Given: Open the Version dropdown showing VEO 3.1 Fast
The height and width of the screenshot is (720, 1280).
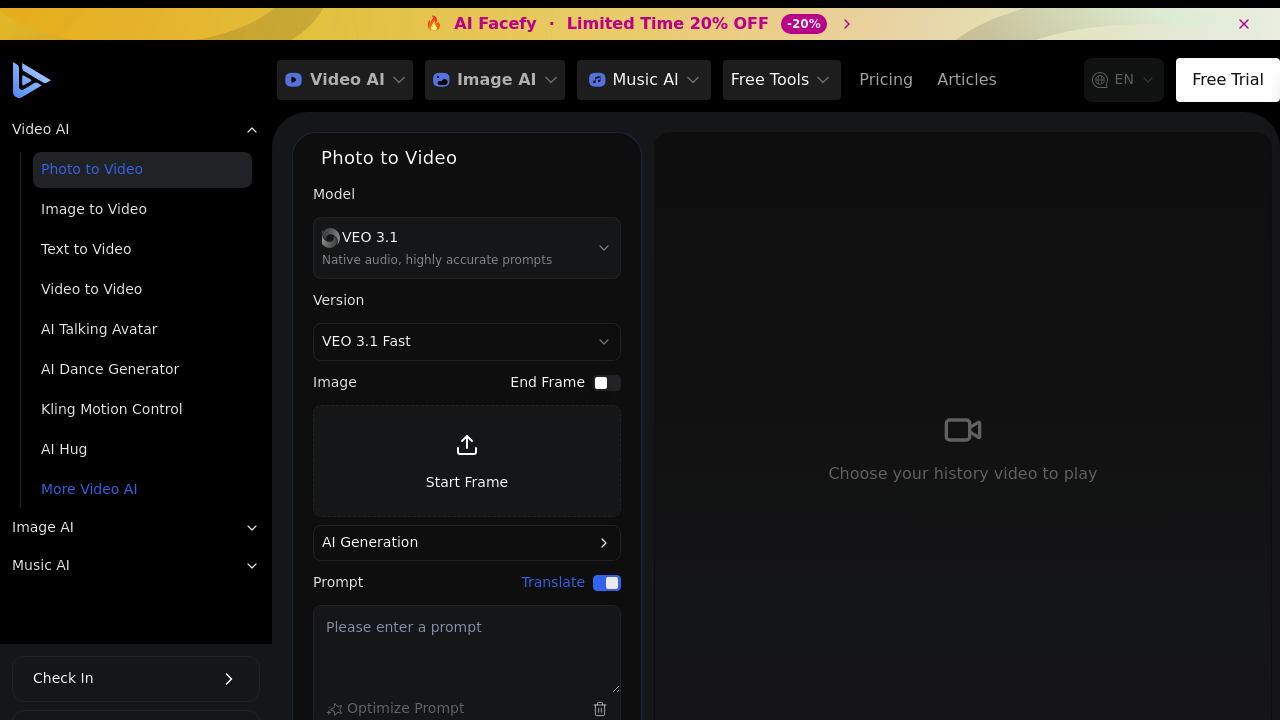Looking at the screenshot, I should pos(466,341).
